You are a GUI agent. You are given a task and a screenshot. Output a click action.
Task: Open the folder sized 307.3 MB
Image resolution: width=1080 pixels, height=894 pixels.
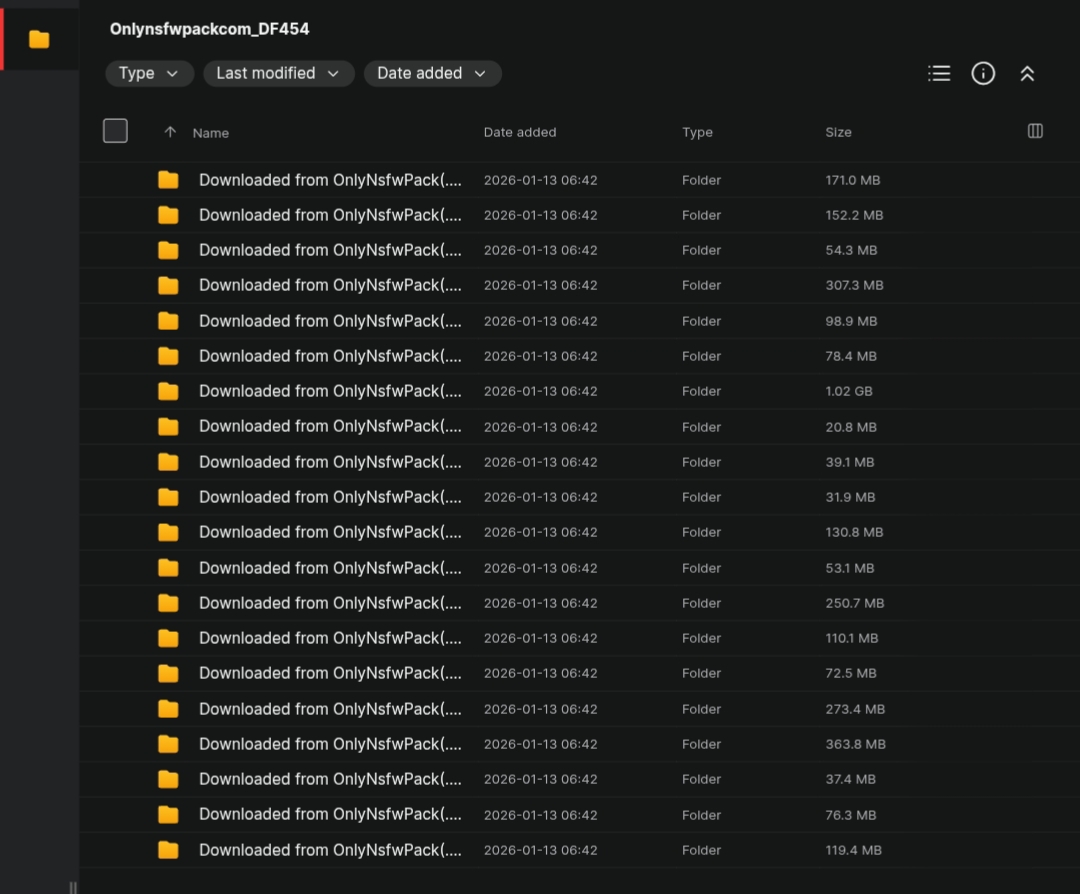330,285
